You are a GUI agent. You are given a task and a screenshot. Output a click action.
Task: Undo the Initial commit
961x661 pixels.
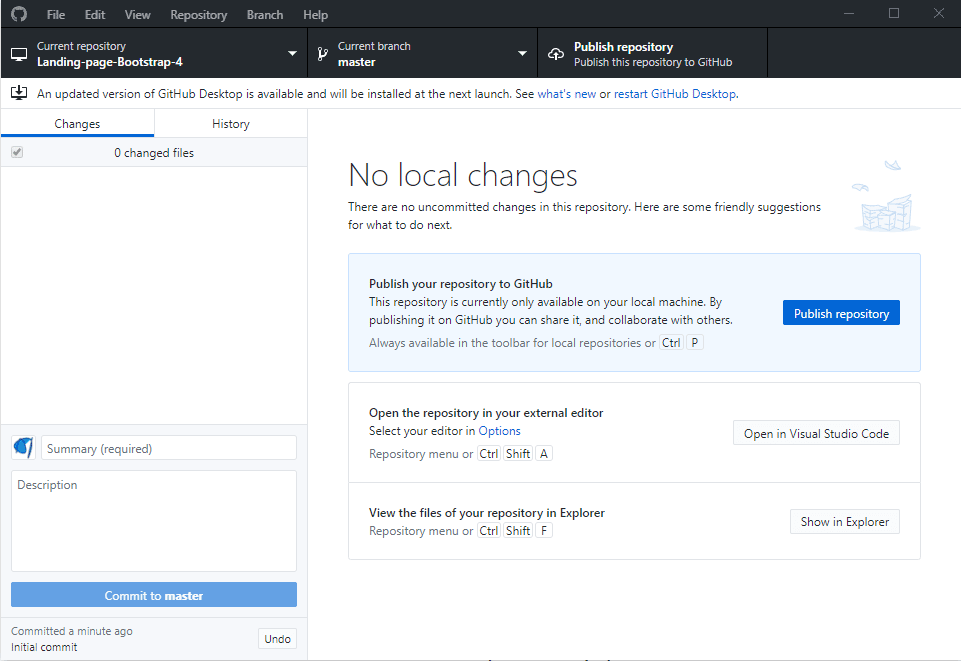(277, 639)
